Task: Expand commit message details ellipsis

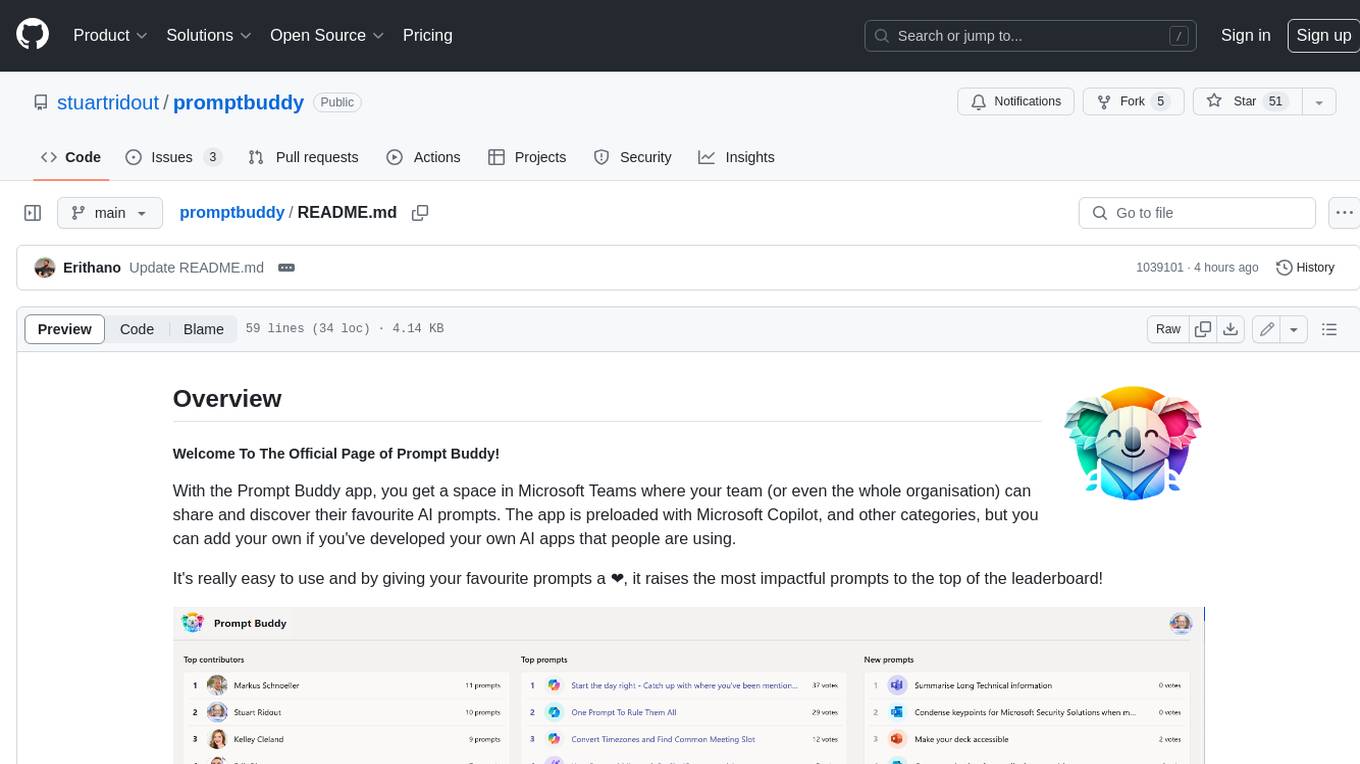Action: click(x=286, y=268)
